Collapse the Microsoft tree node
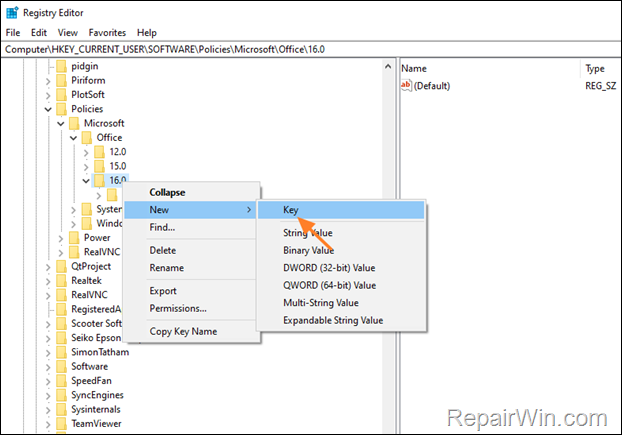 [x=61, y=124]
